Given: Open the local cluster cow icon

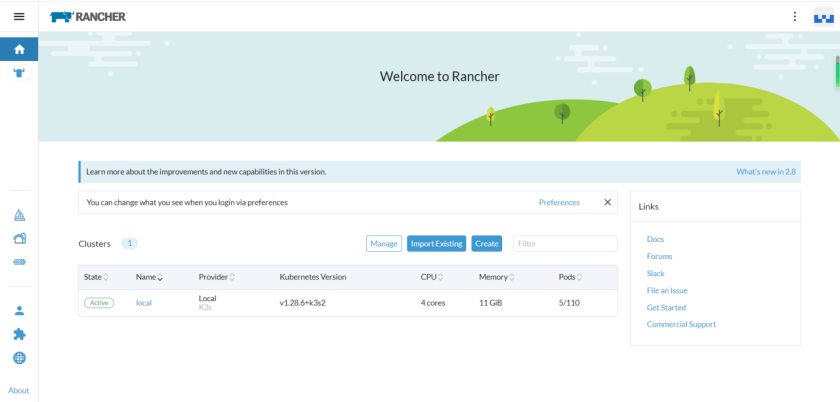Looking at the screenshot, I should click(19, 73).
